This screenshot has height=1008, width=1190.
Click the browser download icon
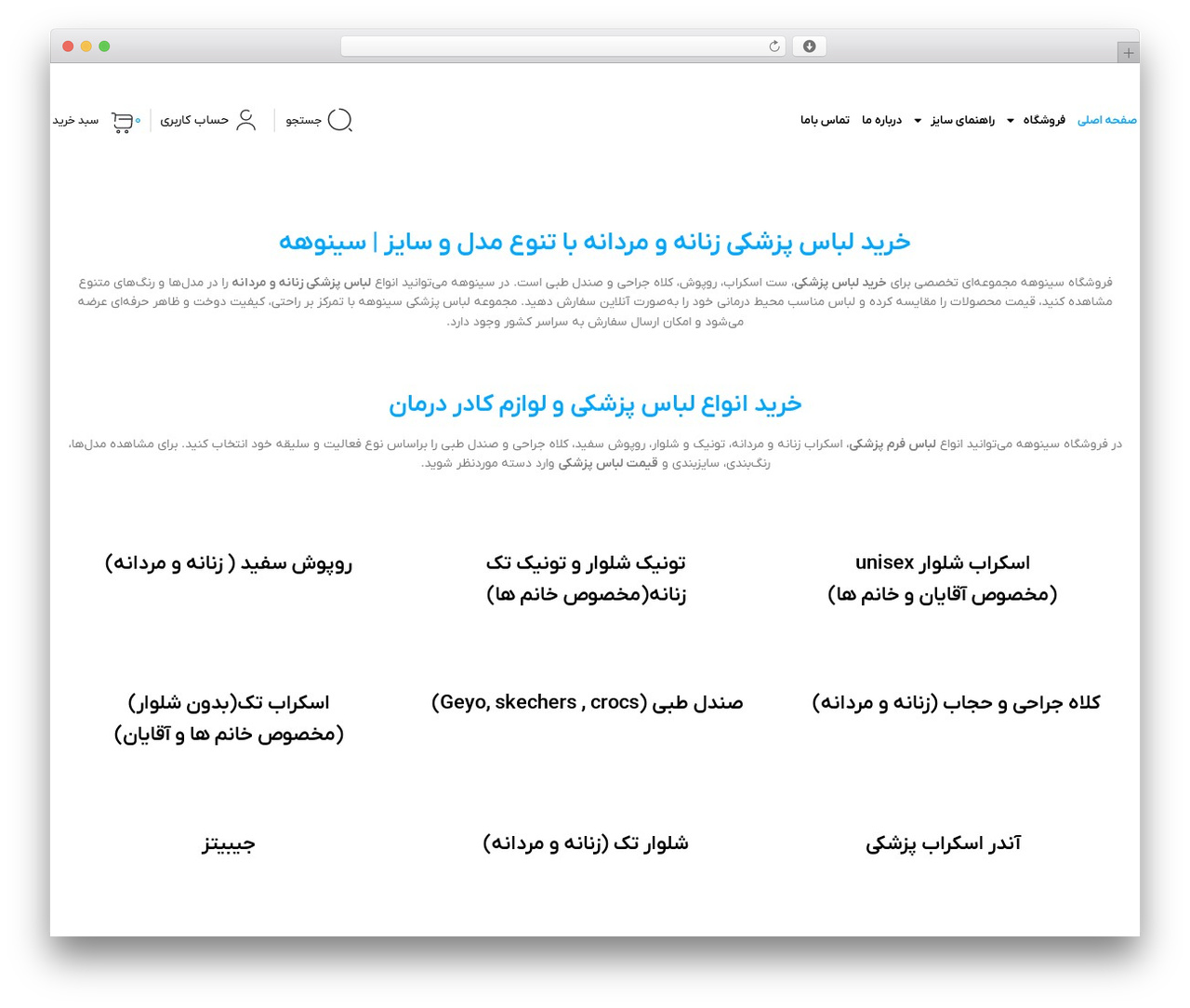pyautogui.click(x=809, y=46)
